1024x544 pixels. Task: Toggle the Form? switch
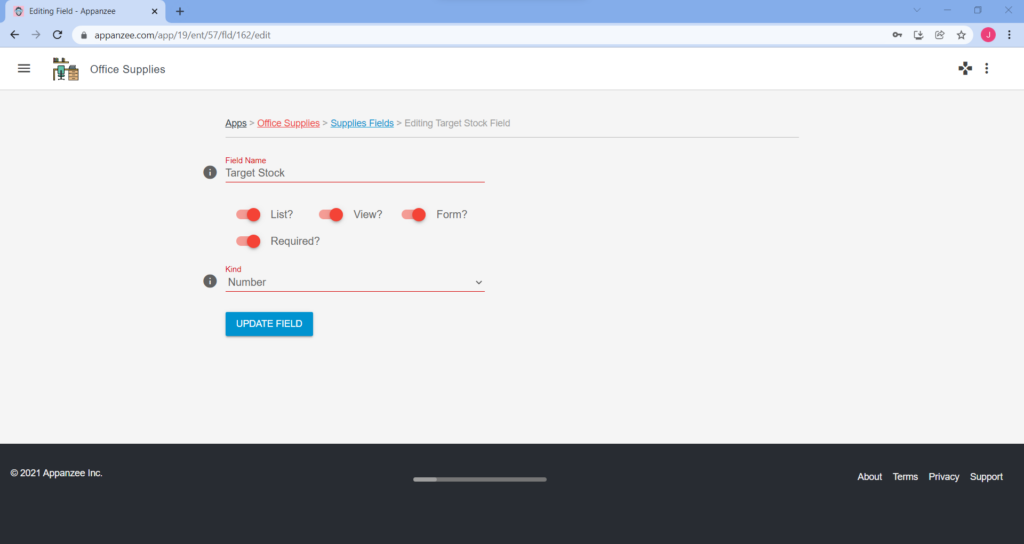coord(414,214)
